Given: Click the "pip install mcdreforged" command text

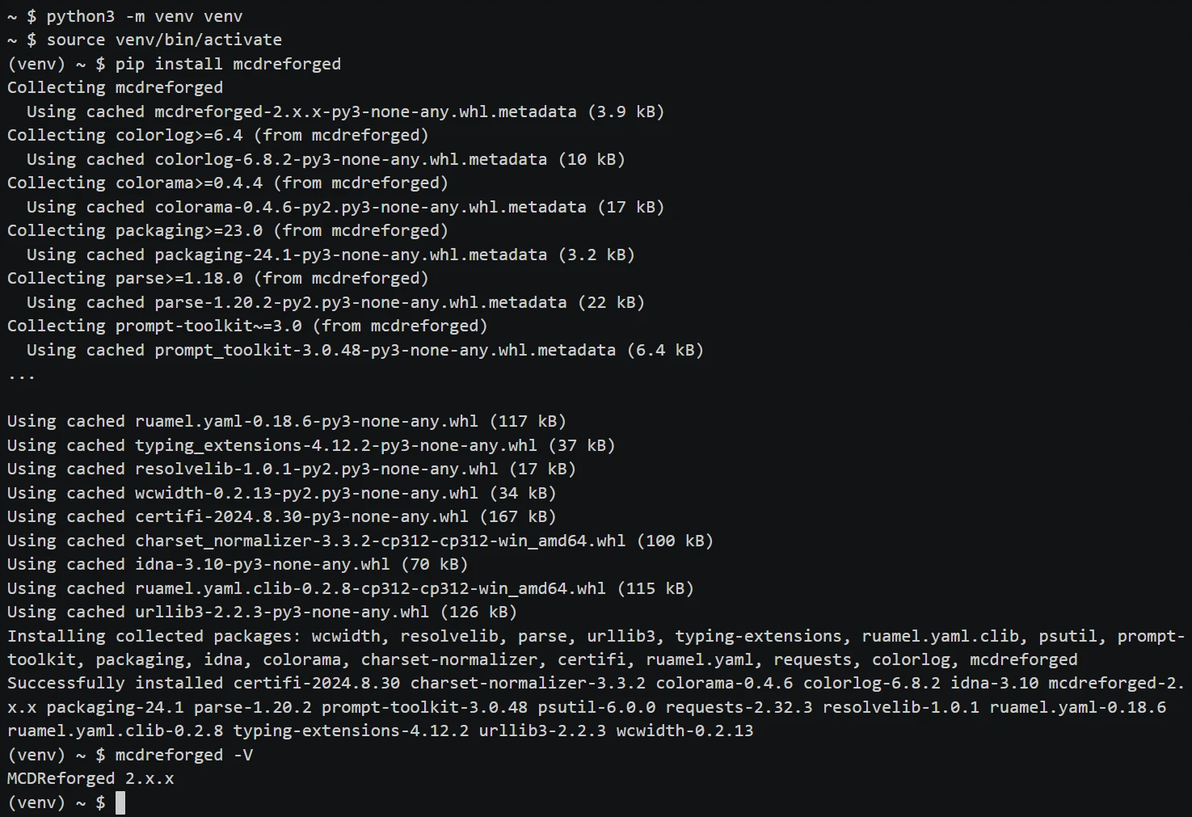Looking at the screenshot, I should coord(227,64).
